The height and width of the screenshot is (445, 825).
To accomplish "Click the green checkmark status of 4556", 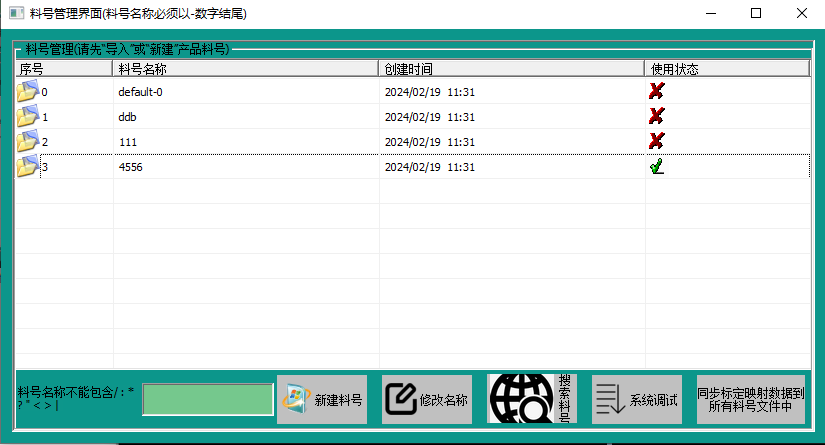I will [656, 167].
